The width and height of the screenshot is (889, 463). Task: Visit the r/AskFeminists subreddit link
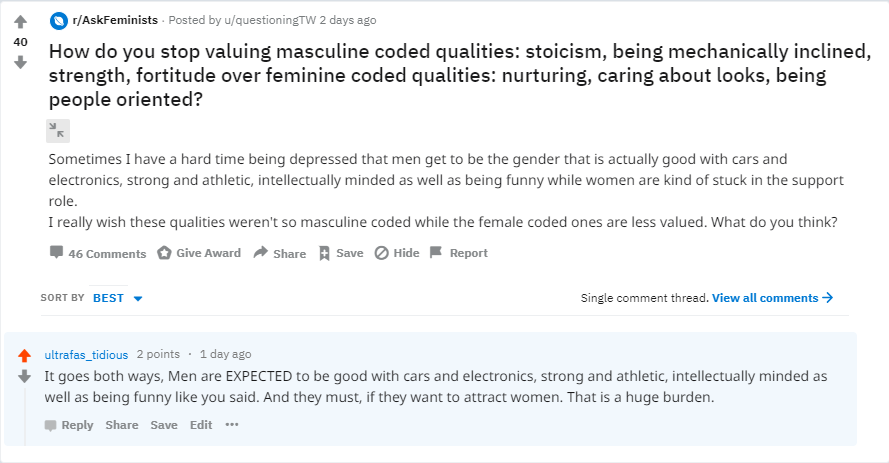pos(115,20)
